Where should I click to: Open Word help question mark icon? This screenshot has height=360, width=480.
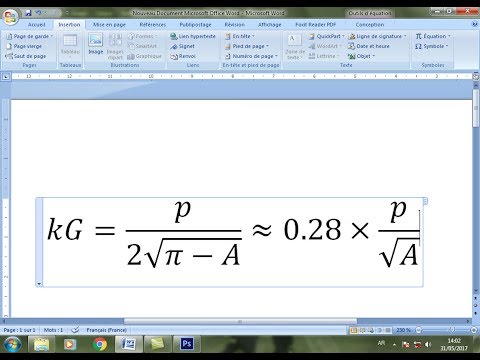pyautogui.click(x=475, y=24)
